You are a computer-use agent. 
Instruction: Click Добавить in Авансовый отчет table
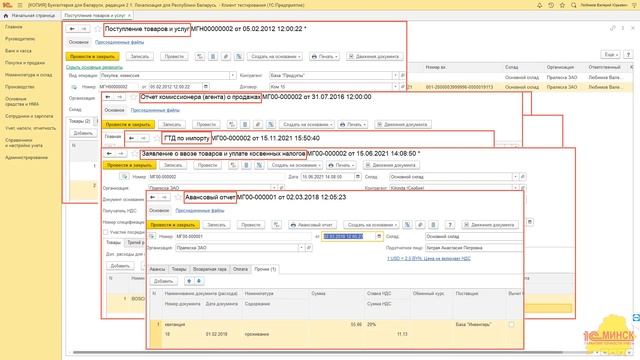[x=164, y=281]
